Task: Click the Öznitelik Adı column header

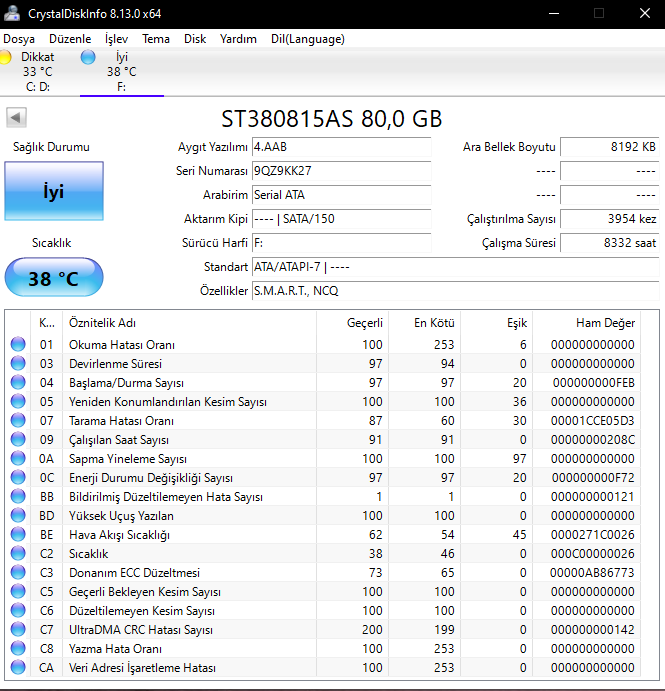Action: 102,323
